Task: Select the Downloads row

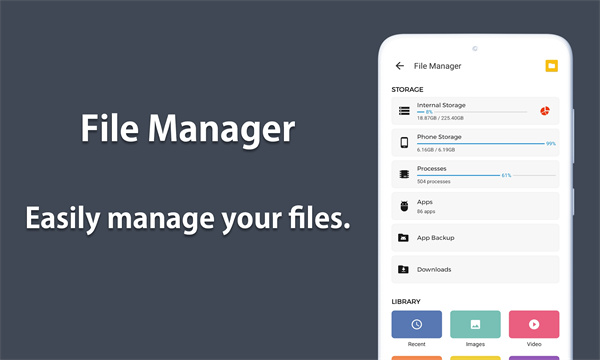Action: coord(475,269)
